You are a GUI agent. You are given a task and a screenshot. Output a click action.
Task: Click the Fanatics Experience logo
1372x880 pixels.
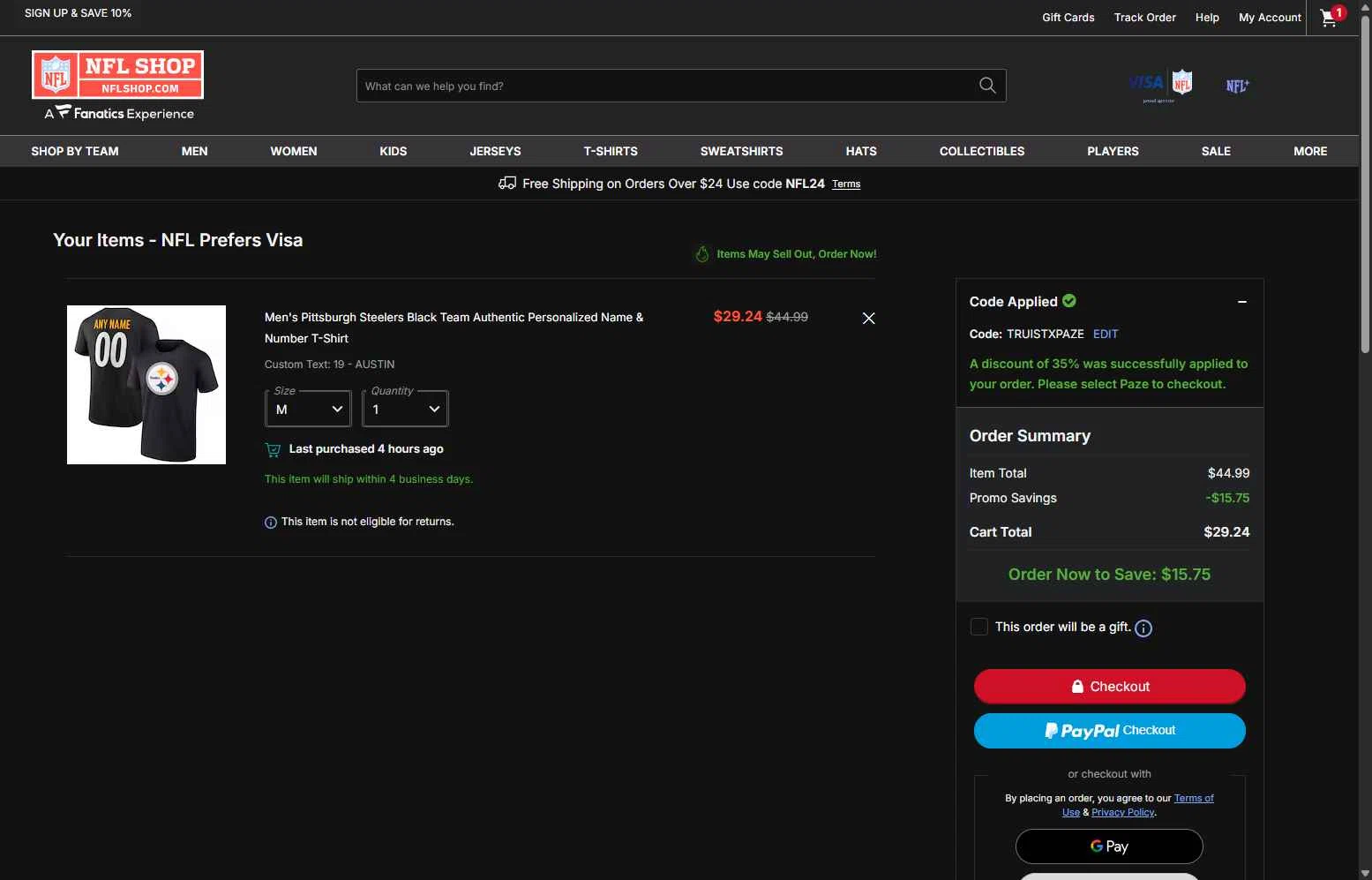click(119, 113)
